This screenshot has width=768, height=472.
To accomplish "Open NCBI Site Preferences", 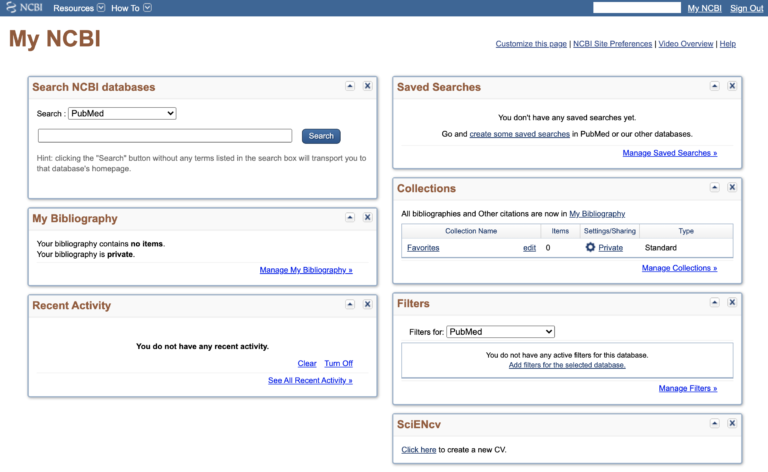I will 612,44.
